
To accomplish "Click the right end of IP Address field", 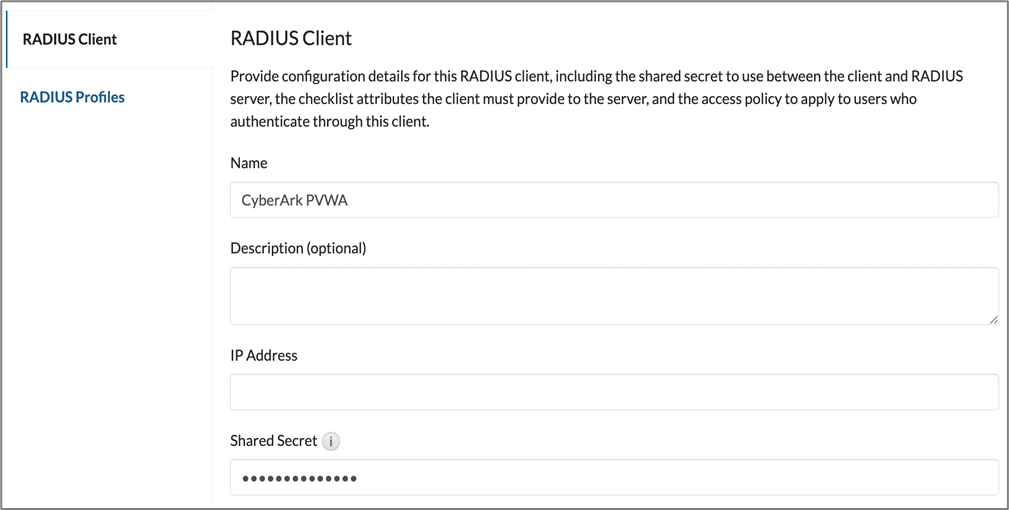I will [x=980, y=392].
